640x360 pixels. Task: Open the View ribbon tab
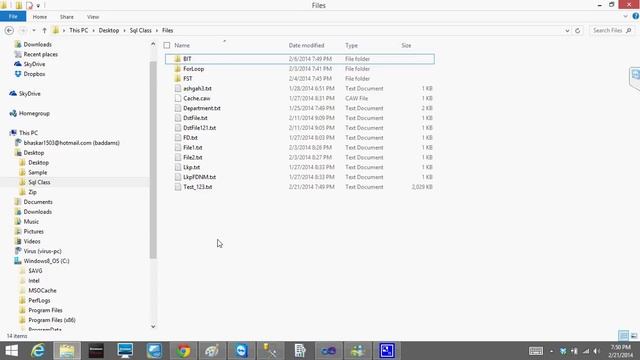point(93,17)
